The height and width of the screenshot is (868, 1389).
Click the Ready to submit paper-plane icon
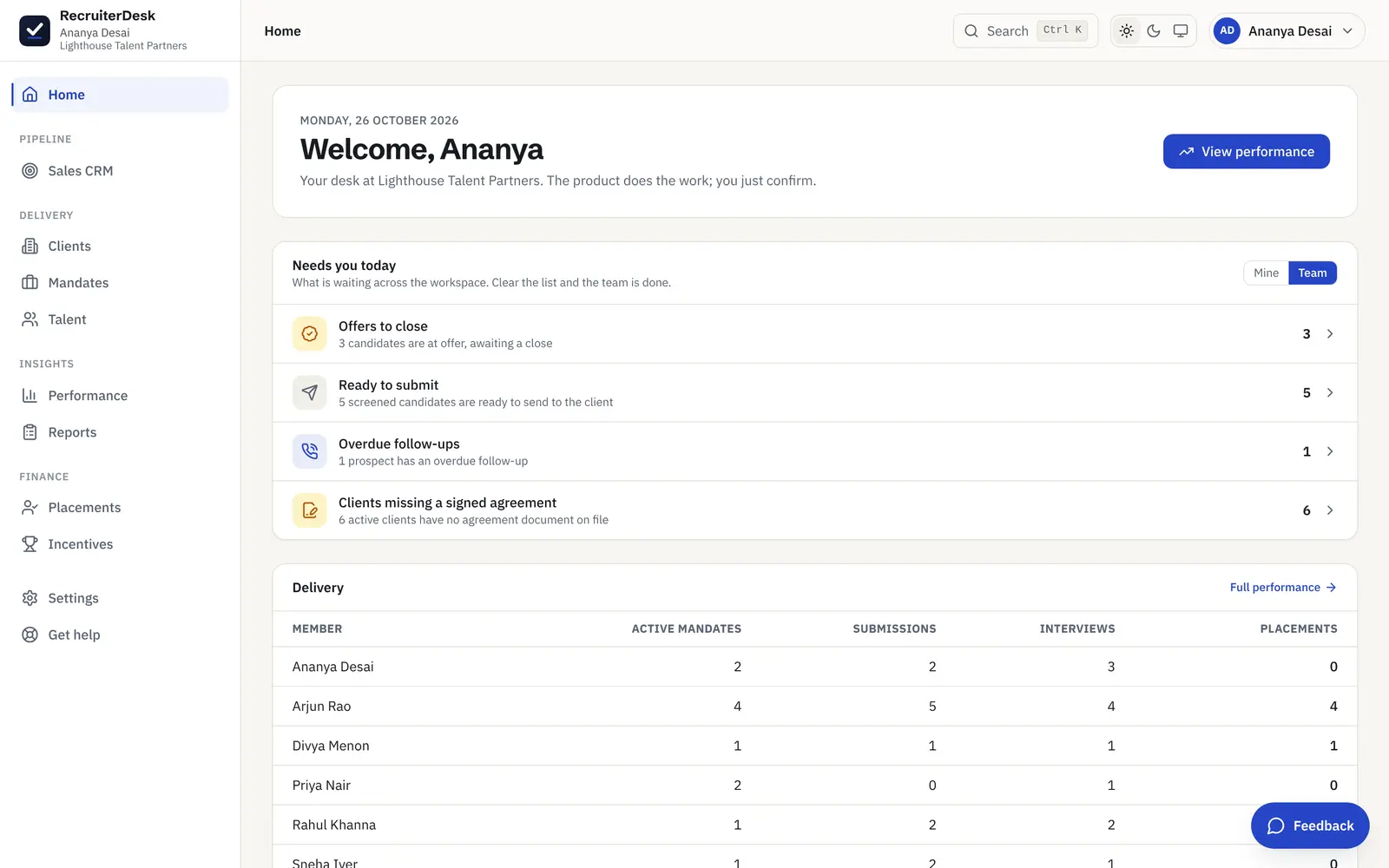pyautogui.click(x=310, y=393)
